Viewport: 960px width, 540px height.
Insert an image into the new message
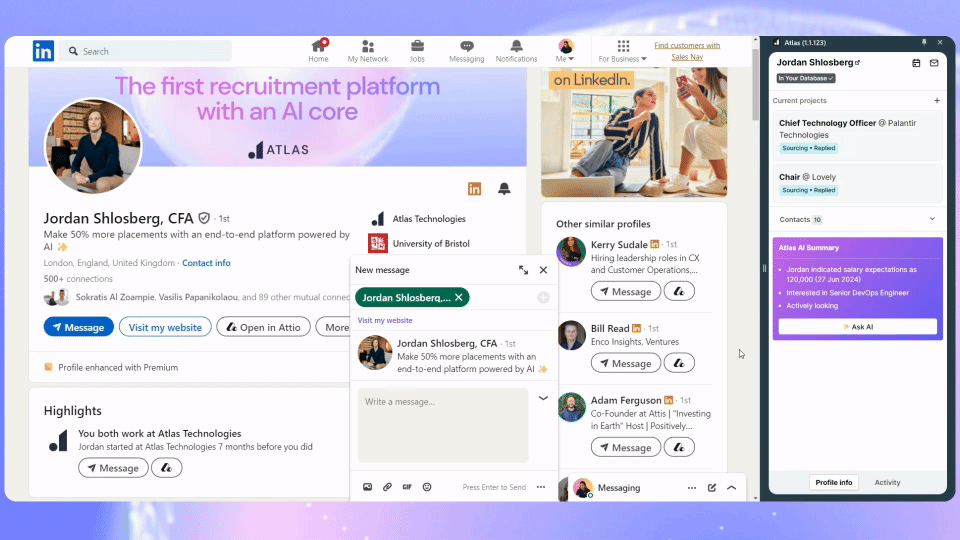coord(367,487)
